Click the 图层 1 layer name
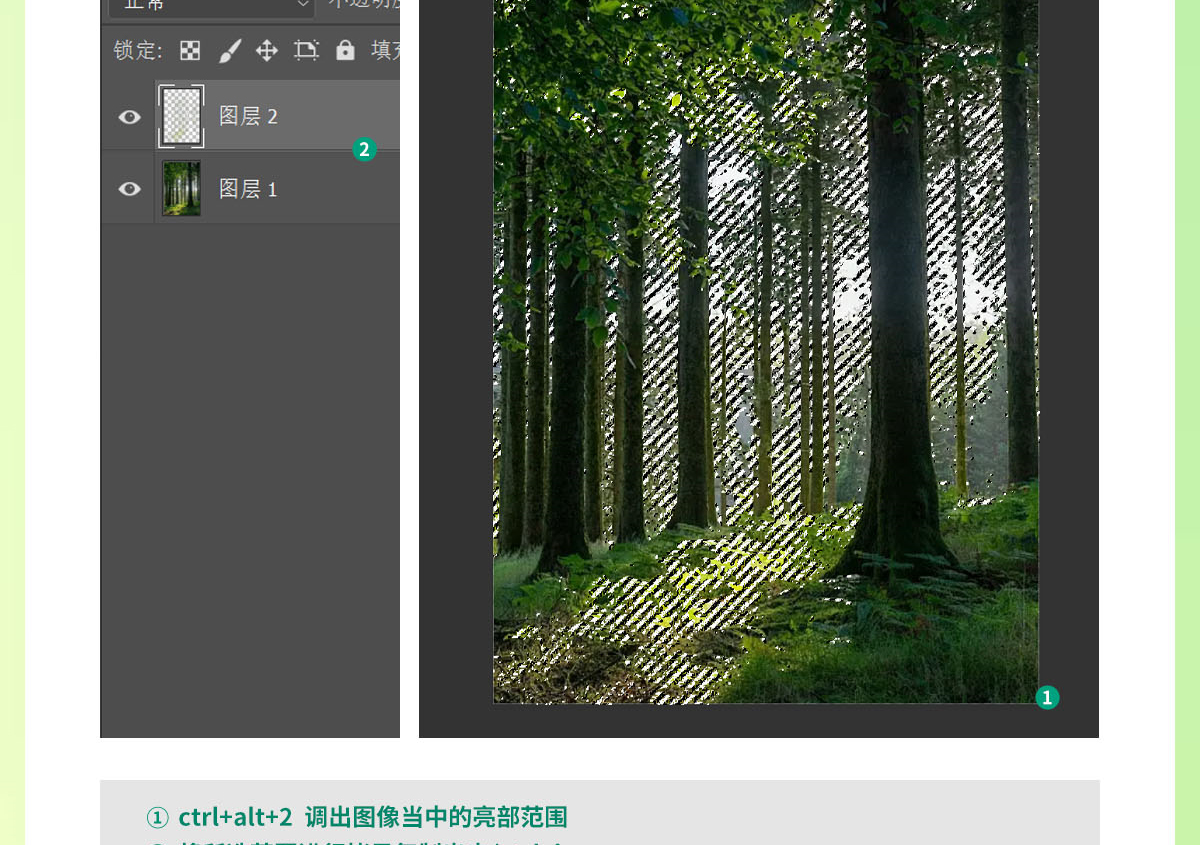 tap(248, 189)
